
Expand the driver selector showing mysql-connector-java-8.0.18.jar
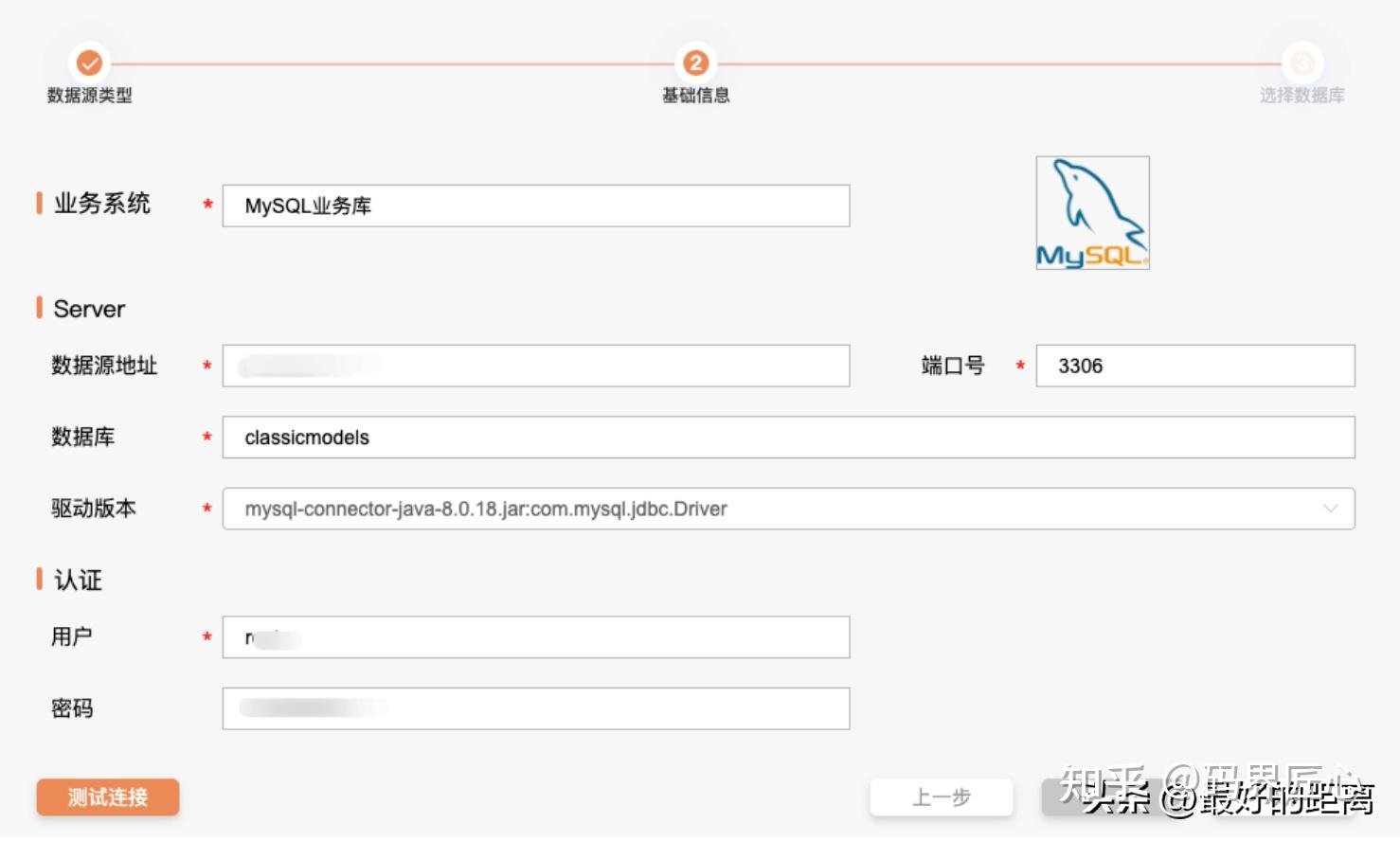(786, 509)
